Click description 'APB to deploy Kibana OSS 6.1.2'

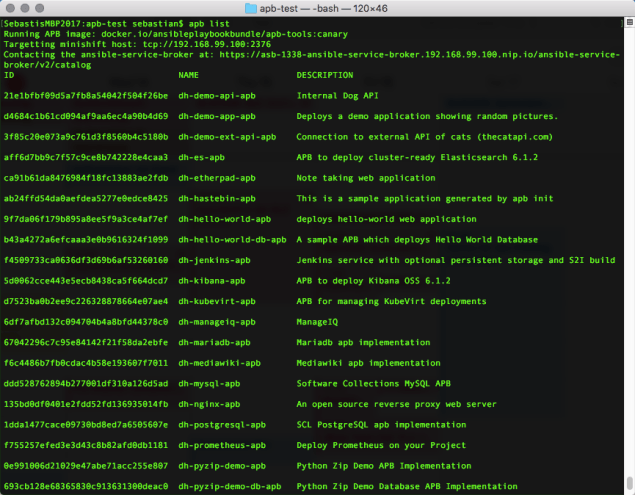[373, 281]
